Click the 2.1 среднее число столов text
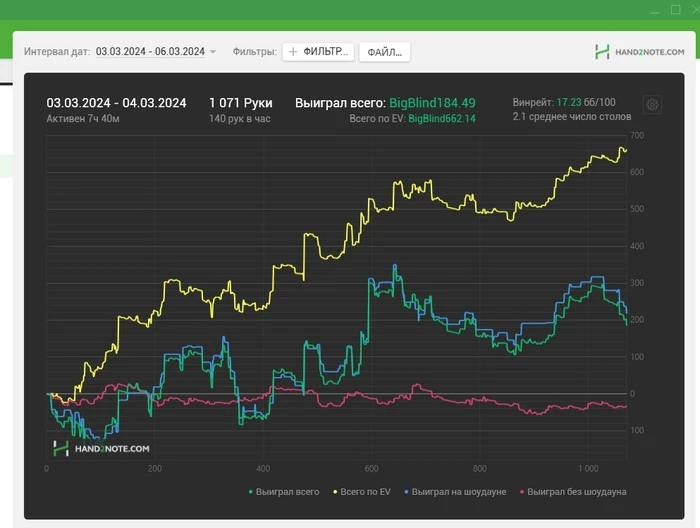The height and width of the screenshot is (528, 700). [572, 117]
